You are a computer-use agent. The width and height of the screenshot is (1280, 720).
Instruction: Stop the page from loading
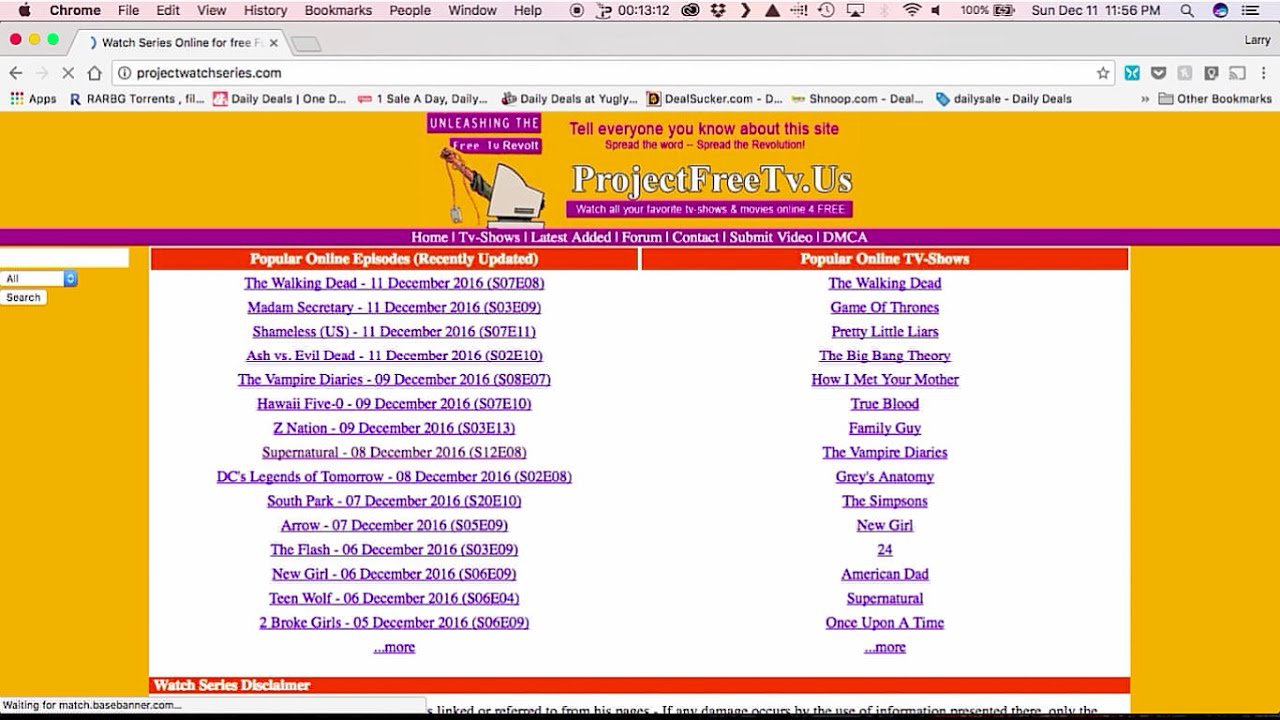tap(68, 73)
